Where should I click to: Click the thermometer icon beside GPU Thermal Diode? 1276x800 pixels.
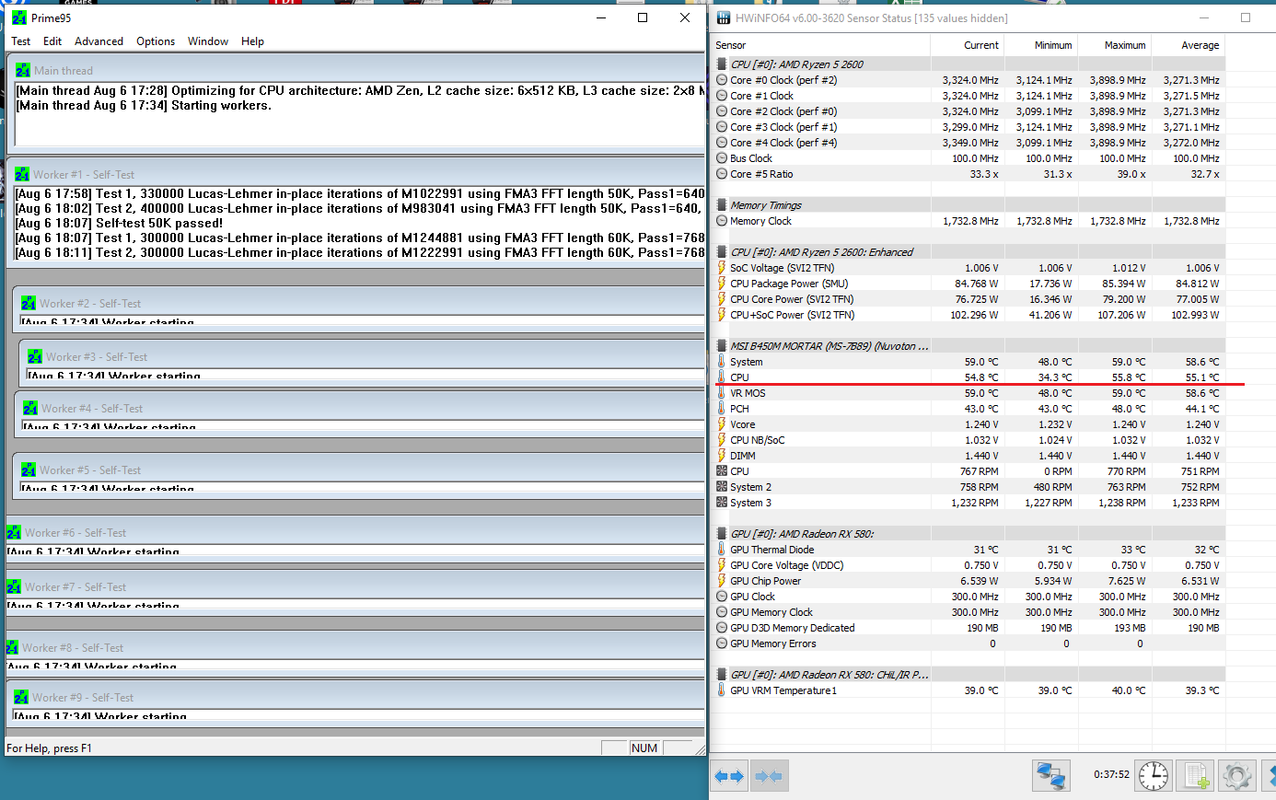point(722,549)
